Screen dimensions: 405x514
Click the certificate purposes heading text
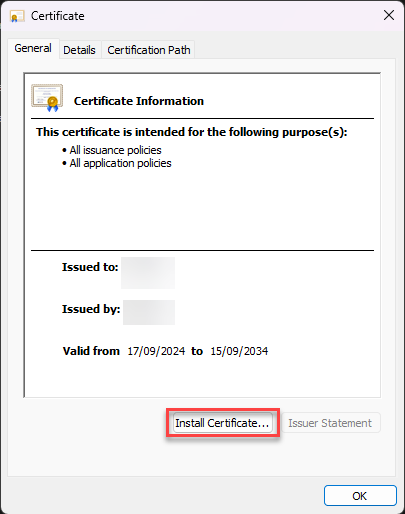(192, 132)
